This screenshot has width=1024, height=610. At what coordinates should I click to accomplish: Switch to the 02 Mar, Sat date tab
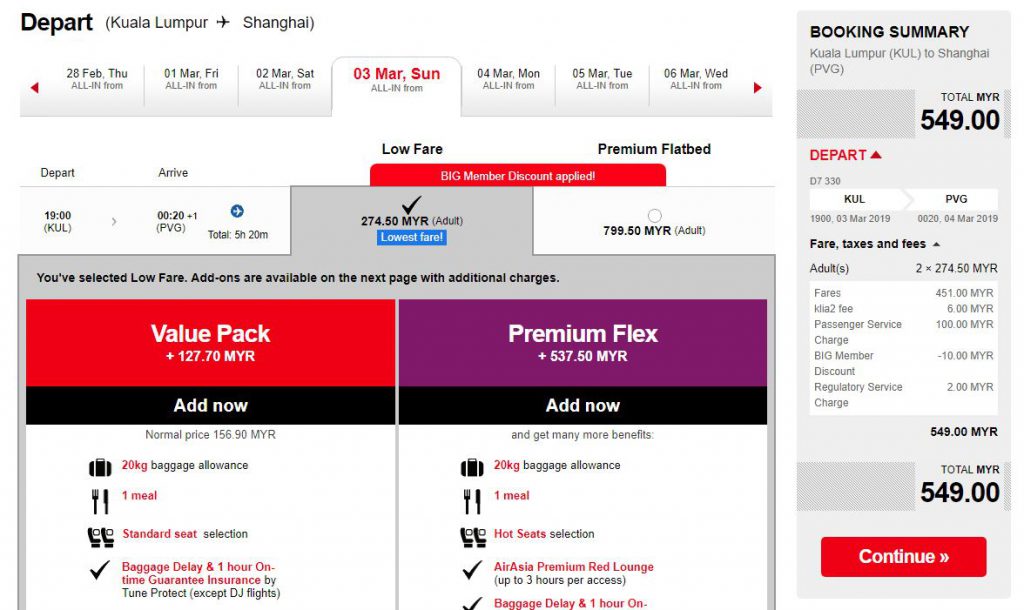285,79
